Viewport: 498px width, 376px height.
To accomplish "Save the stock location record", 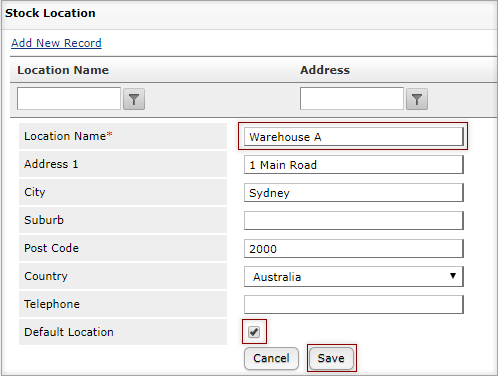I will click(331, 358).
